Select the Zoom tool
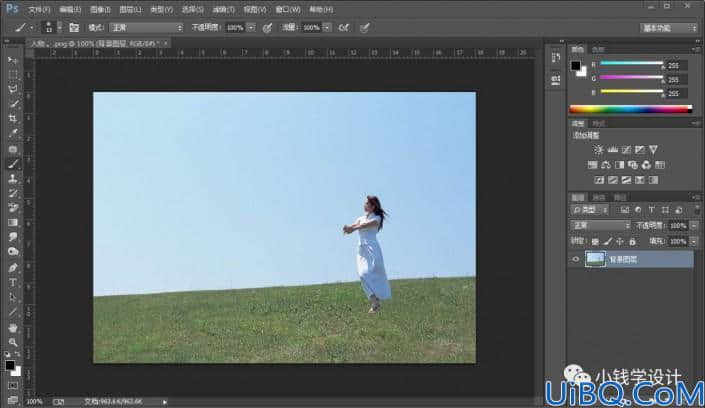705x408 pixels. [13, 343]
